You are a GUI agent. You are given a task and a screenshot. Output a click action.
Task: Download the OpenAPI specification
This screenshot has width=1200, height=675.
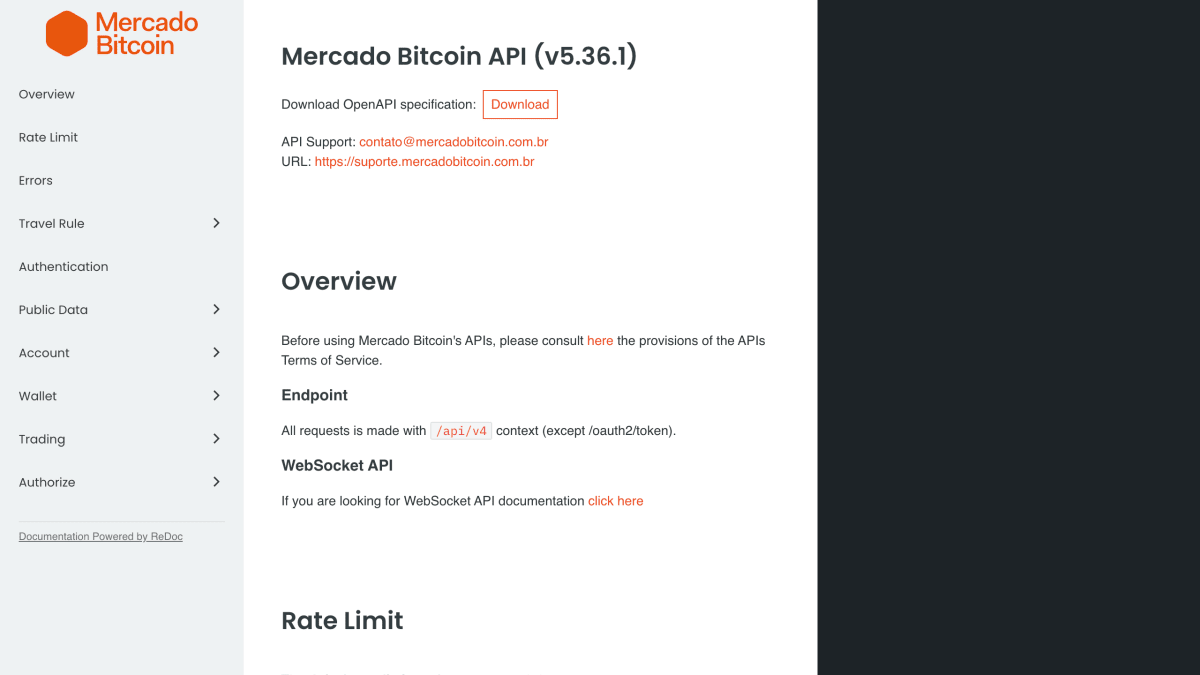[520, 104]
